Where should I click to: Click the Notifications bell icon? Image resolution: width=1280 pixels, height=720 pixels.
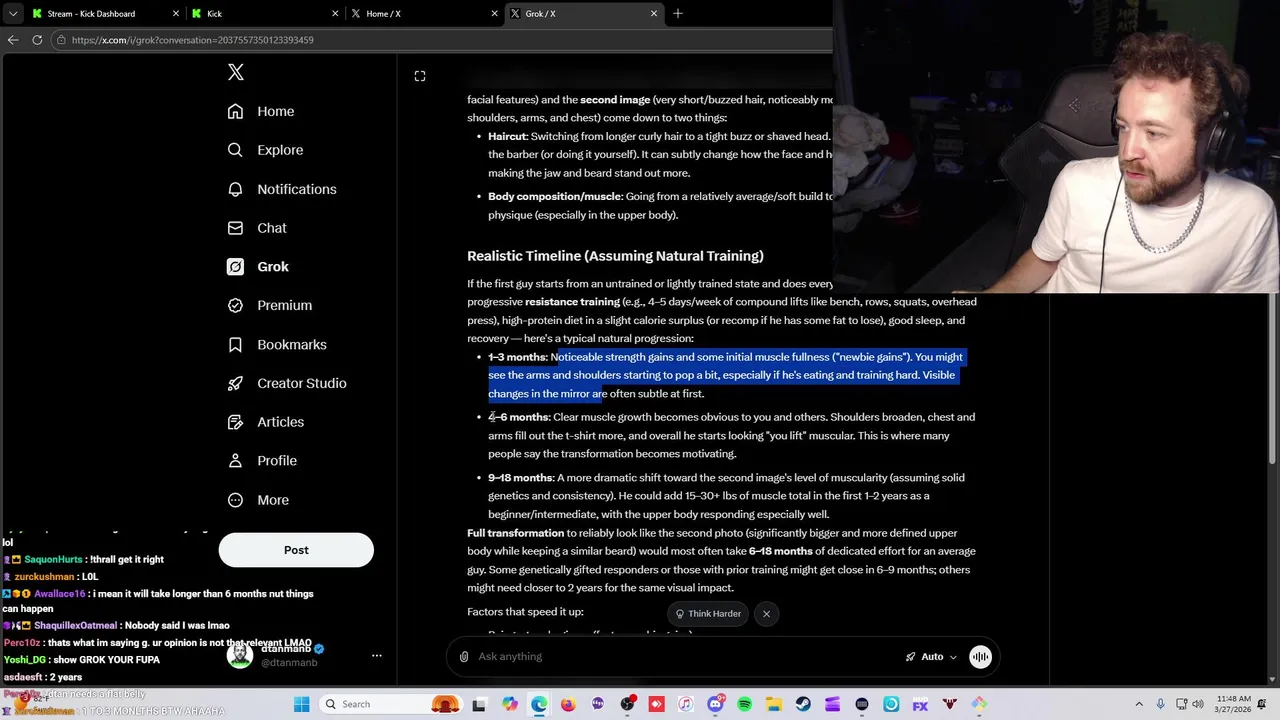coord(235,189)
